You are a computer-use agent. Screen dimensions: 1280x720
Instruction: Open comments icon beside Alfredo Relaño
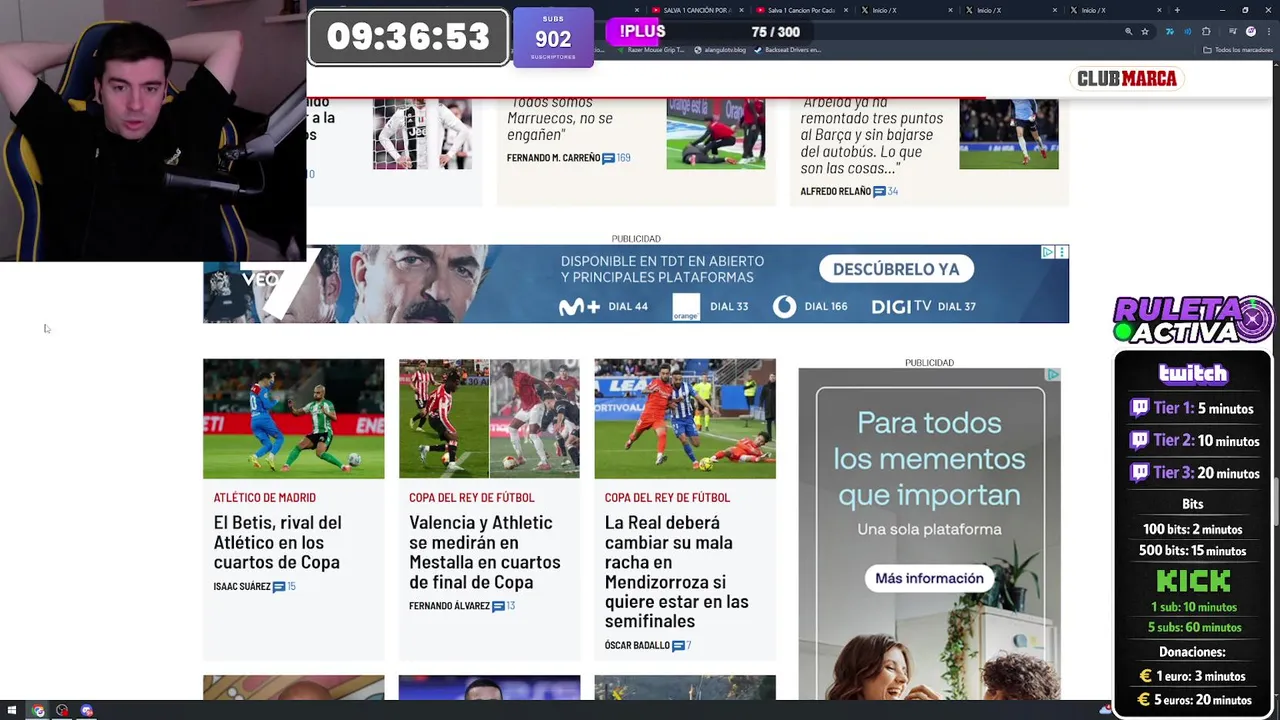pyautogui.click(x=879, y=191)
